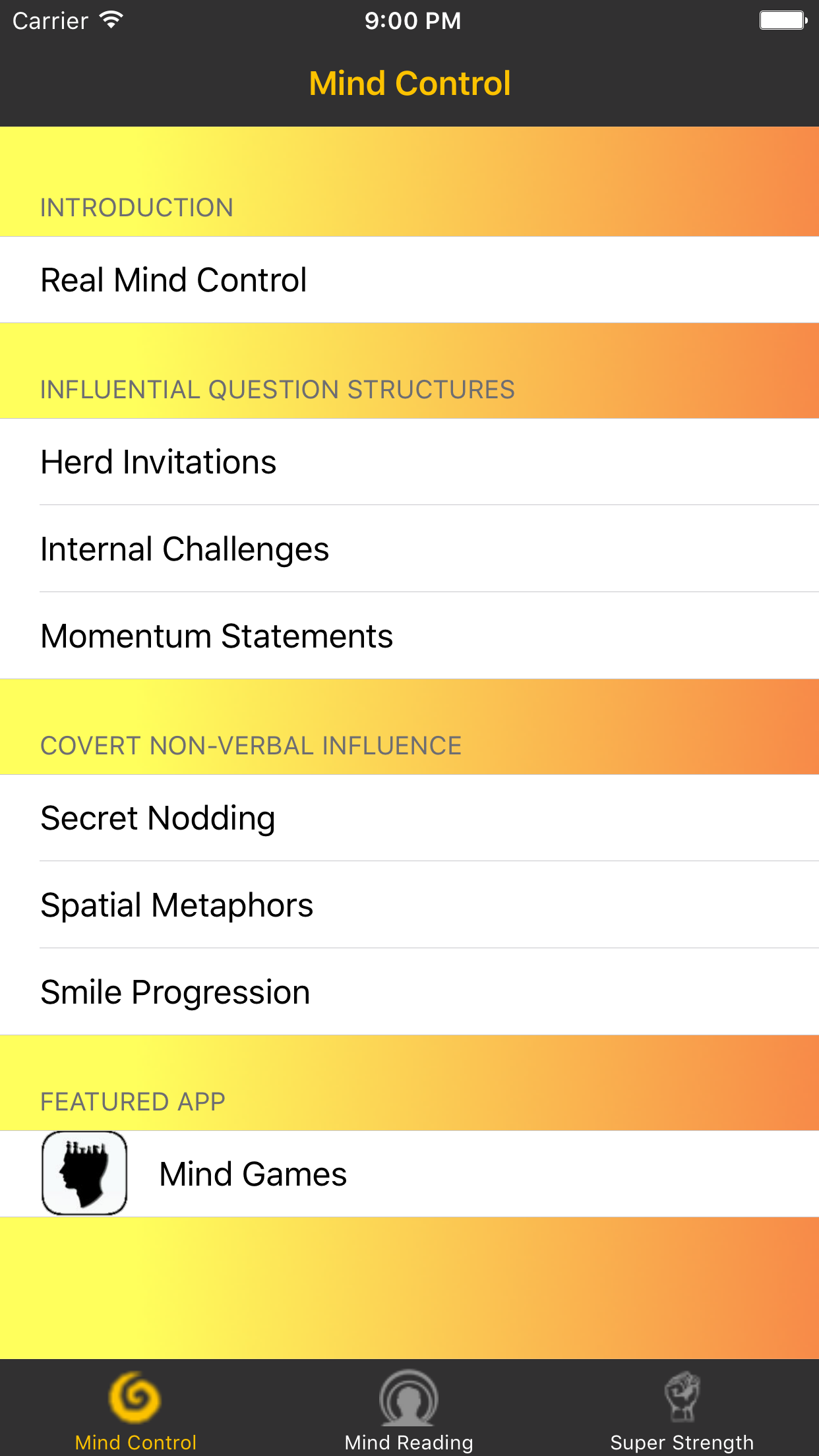This screenshot has width=819, height=1456.
Task: Switch to the Super Strength tab label
Action: [x=682, y=1442]
